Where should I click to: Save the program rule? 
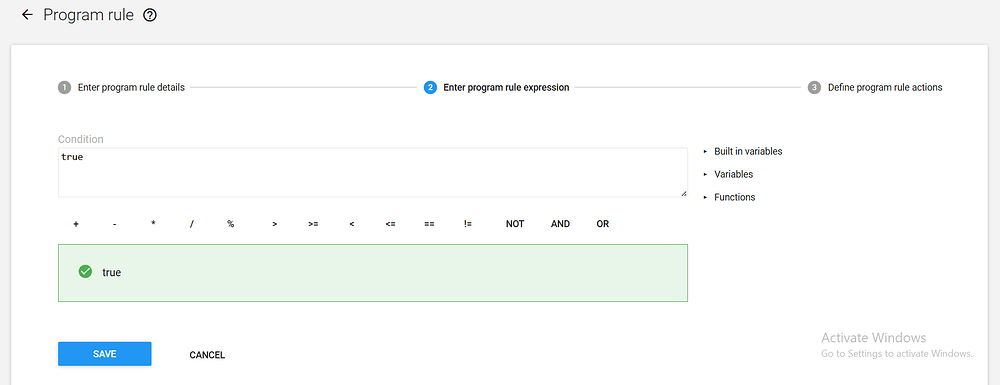coord(105,354)
